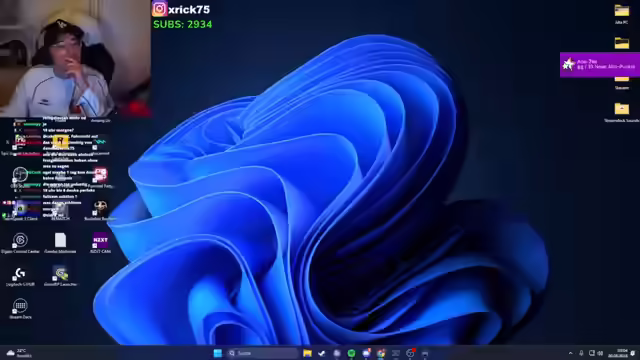Click the taskbar search box

point(263,353)
